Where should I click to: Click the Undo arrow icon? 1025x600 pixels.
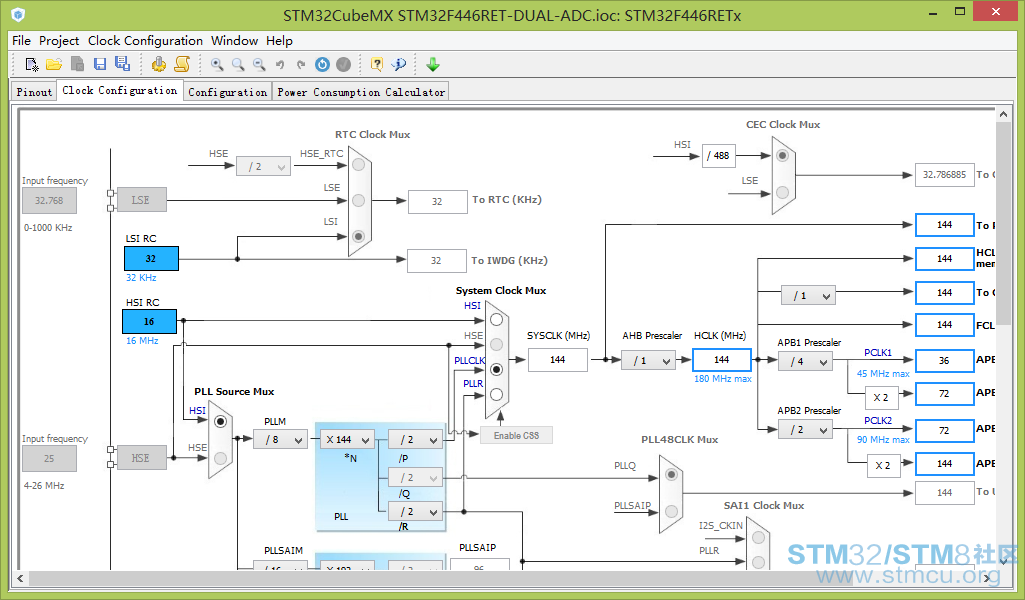point(280,64)
